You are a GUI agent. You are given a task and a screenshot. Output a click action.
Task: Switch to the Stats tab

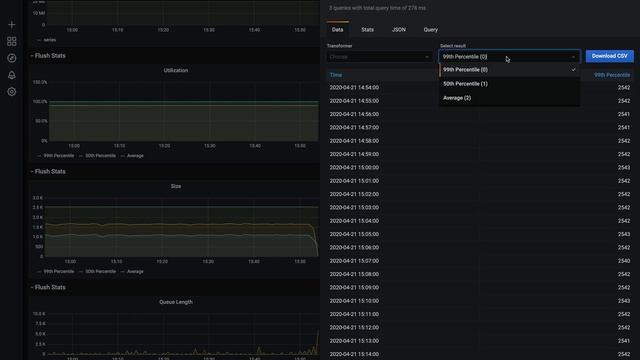point(367,29)
